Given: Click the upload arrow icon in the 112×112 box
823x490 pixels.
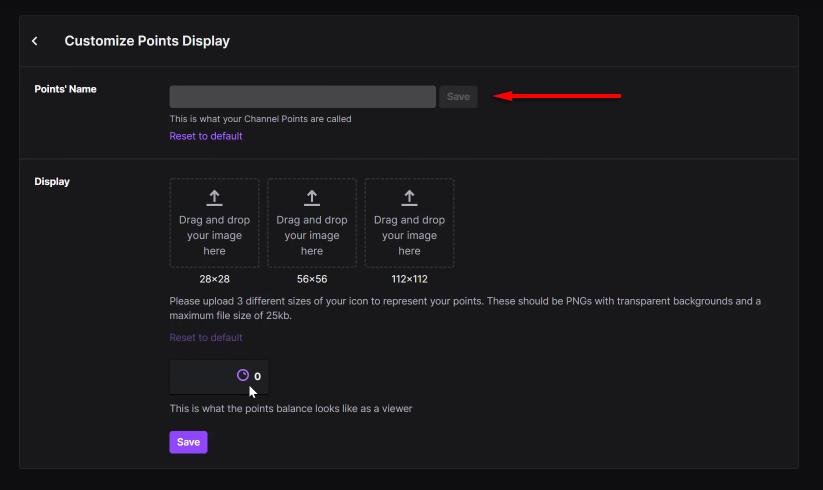Looking at the screenshot, I should coord(409,198).
